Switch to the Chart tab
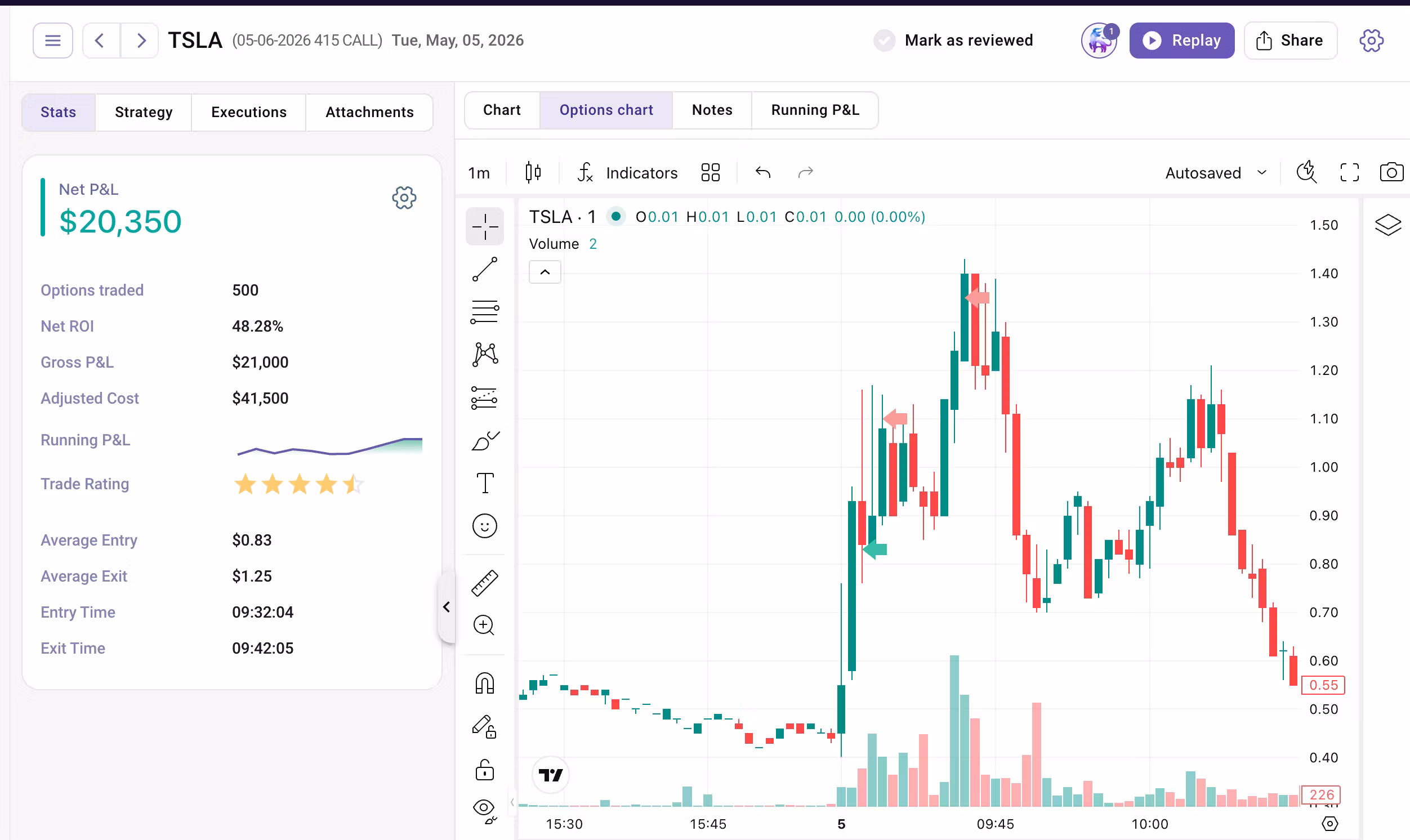This screenshot has height=840, width=1410. (502, 110)
